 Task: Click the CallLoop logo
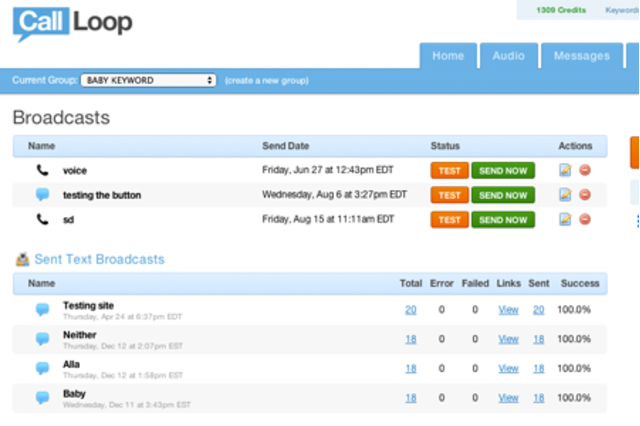[x=73, y=24]
